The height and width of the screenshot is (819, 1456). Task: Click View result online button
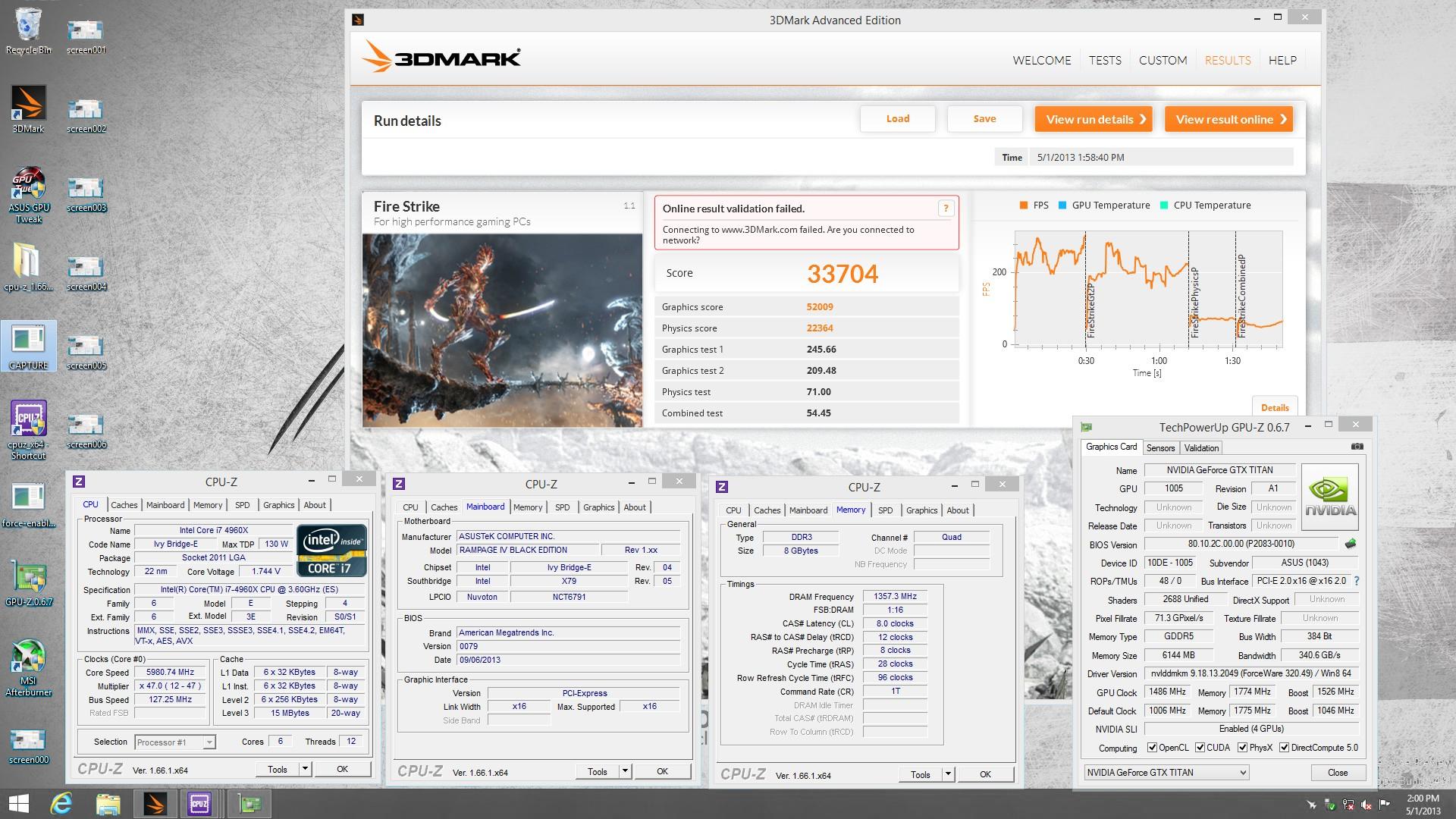coord(1228,119)
